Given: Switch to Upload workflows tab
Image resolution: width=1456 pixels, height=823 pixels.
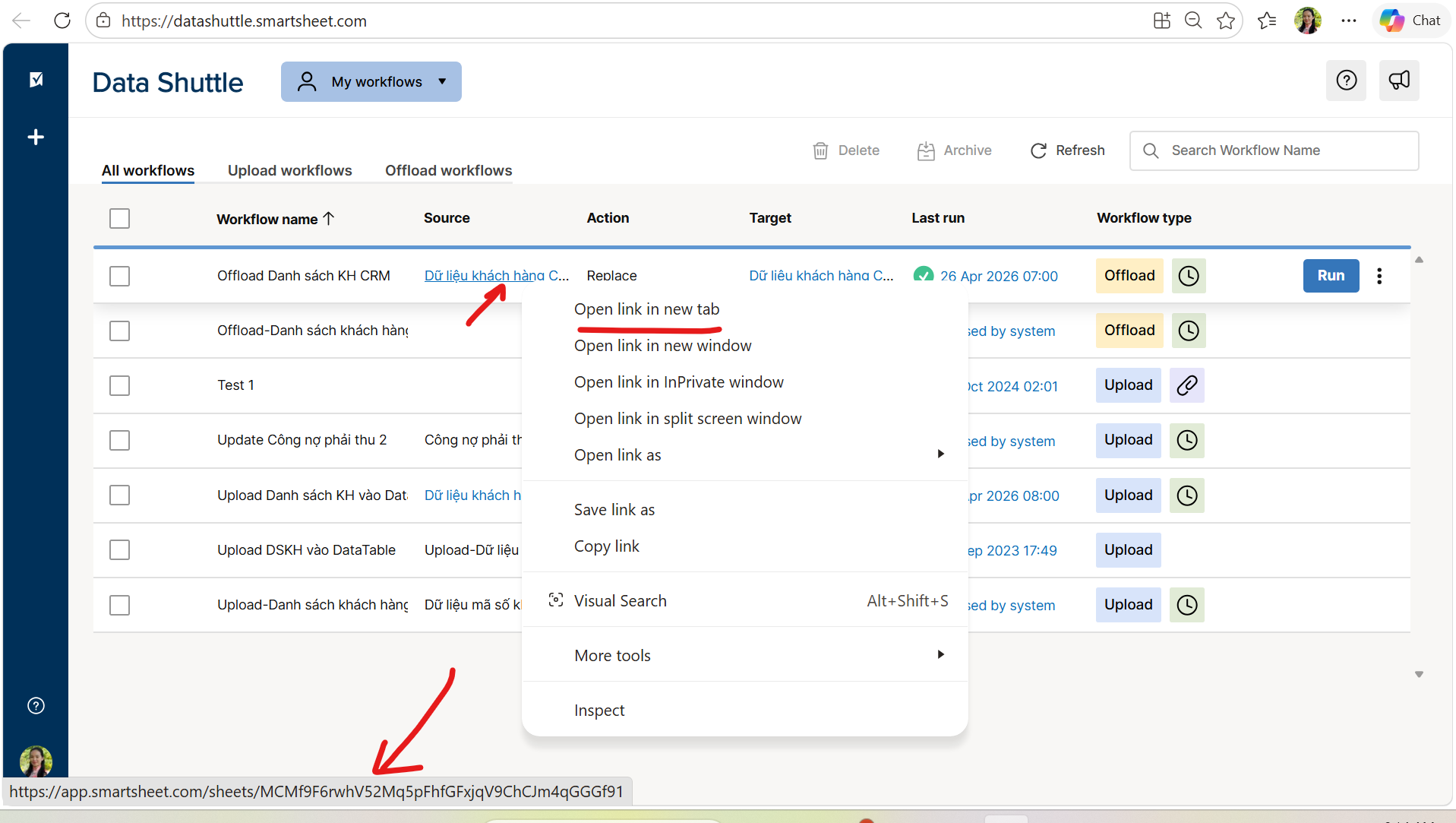Looking at the screenshot, I should [289, 170].
